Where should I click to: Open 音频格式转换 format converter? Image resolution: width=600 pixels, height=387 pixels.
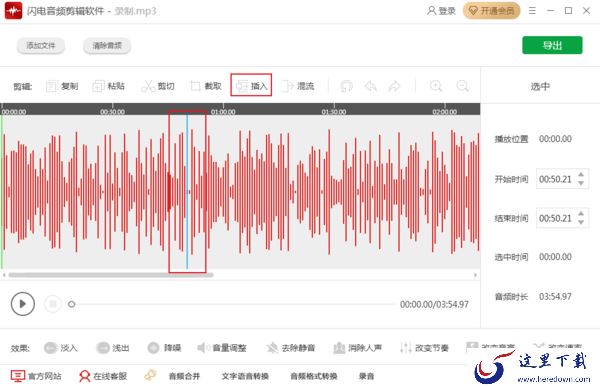[313, 376]
